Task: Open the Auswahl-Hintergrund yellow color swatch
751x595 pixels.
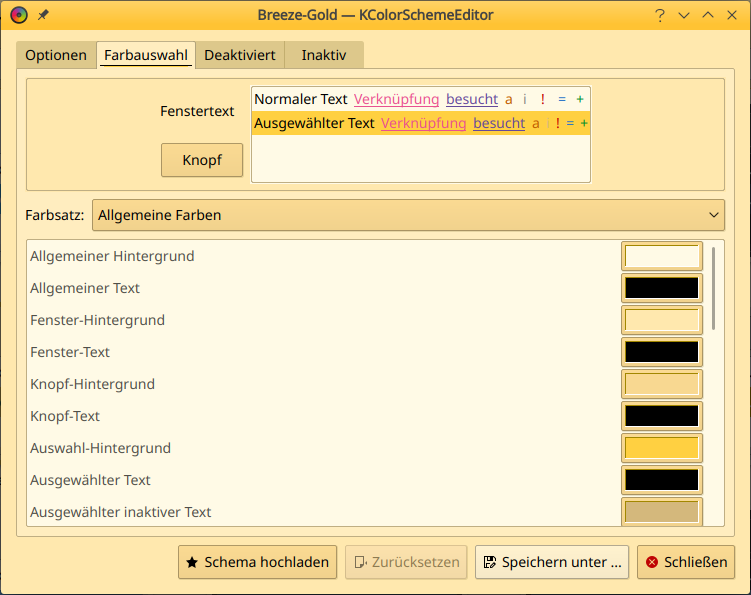Action: [662, 448]
